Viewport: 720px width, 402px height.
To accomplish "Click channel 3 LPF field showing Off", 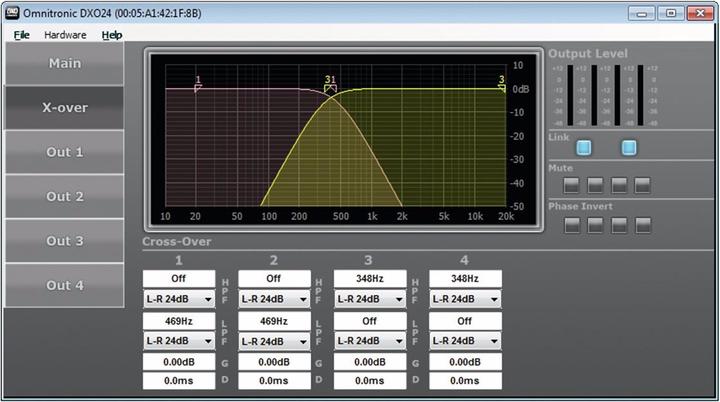I will pyautogui.click(x=370, y=321).
